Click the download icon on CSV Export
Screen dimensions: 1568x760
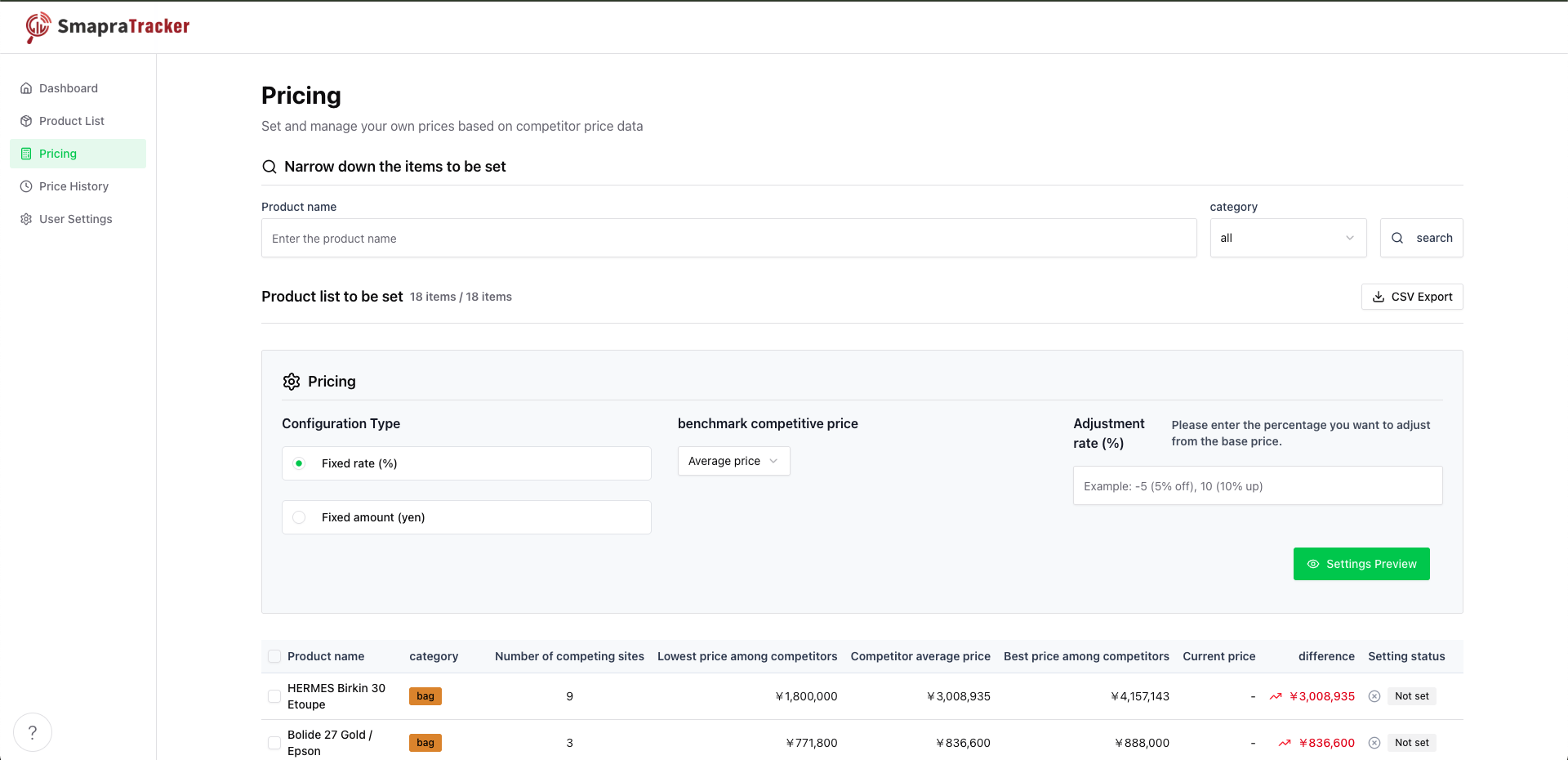[x=1378, y=297]
